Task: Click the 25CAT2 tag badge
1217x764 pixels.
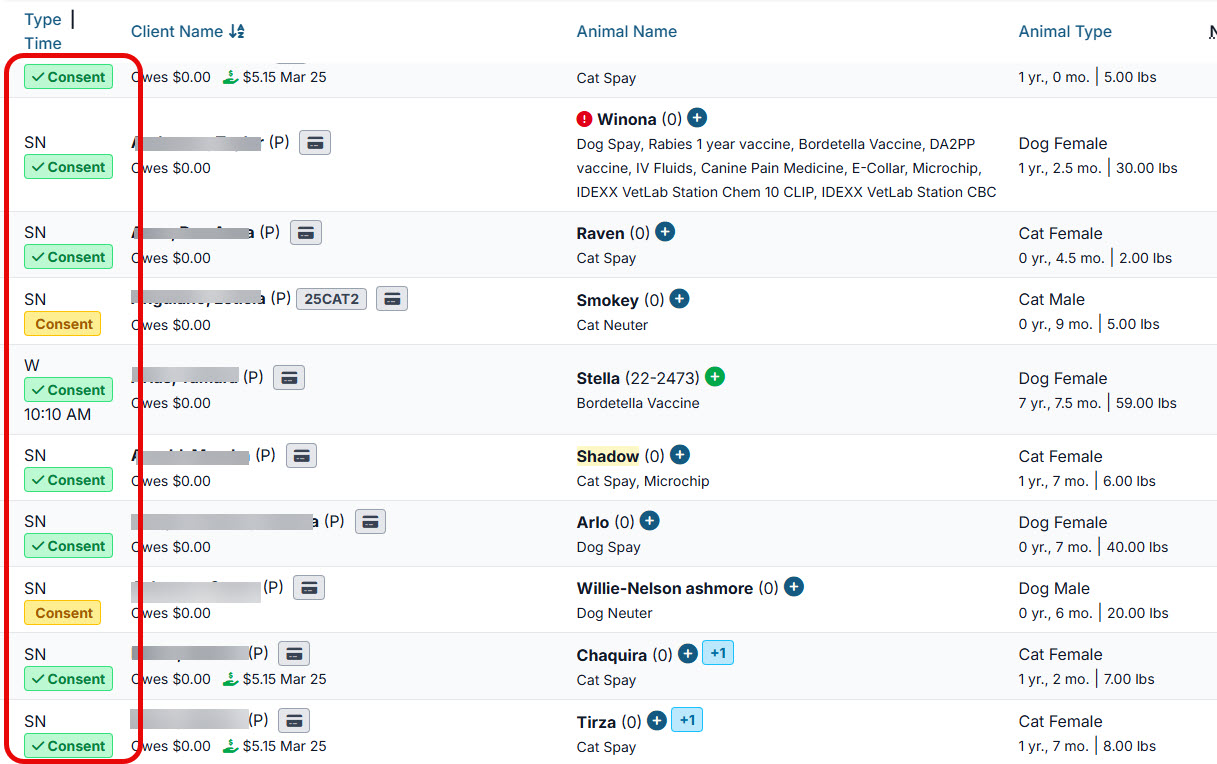Action: click(x=332, y=298)
